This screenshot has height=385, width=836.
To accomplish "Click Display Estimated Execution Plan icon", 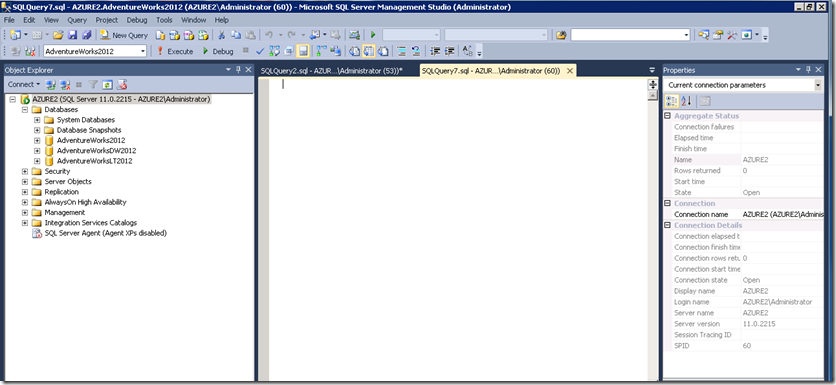I will 275,52.
